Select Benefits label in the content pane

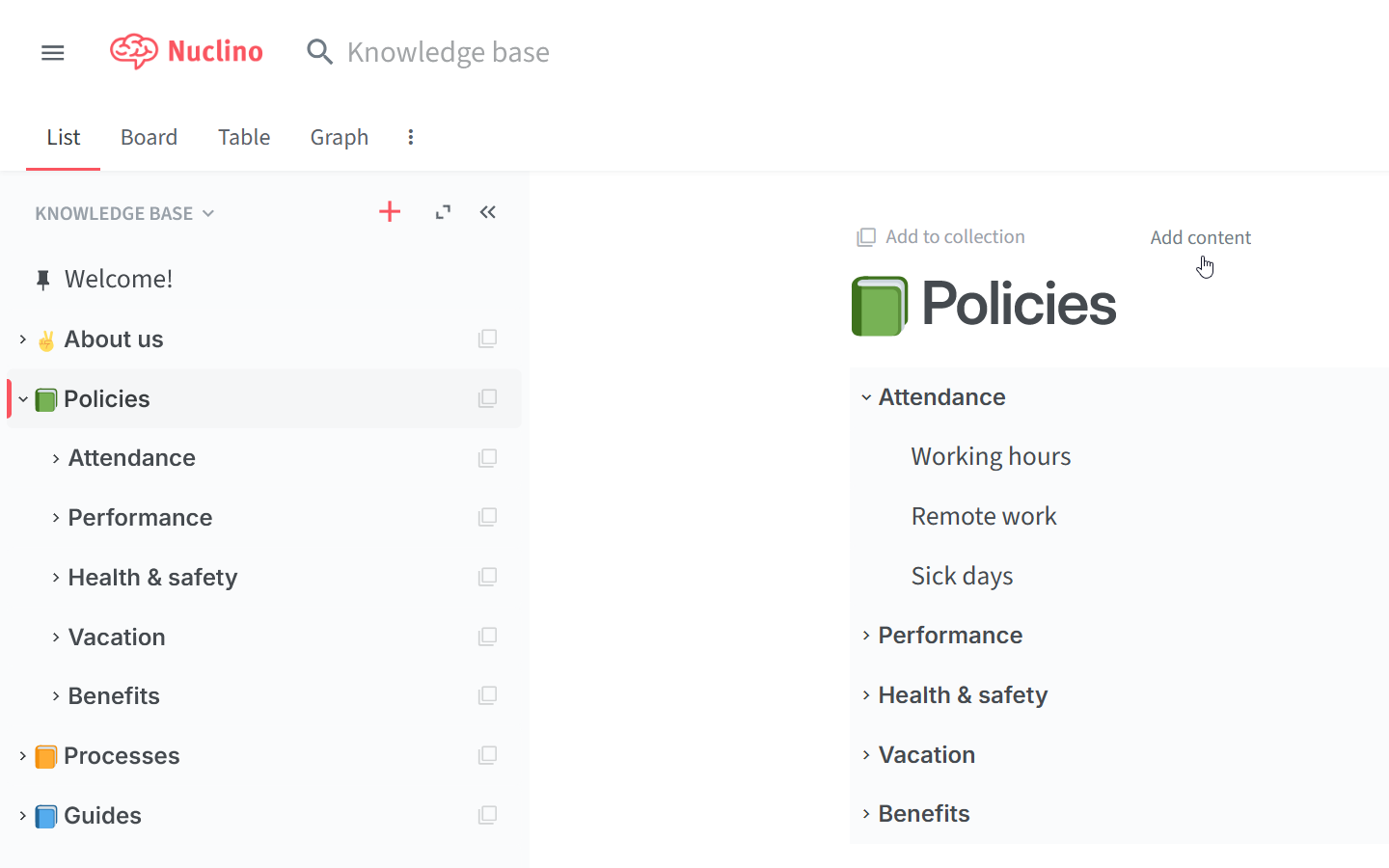point(924,813)
